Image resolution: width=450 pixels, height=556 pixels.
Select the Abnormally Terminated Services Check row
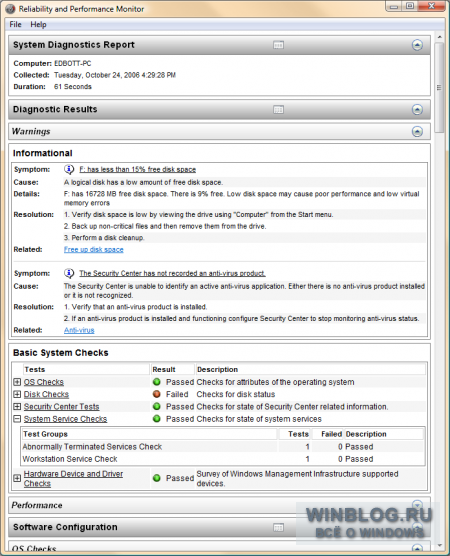pos(223,447)
